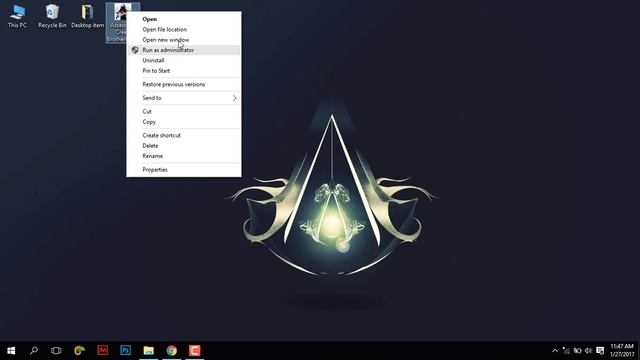Choose Copy in the context menu
The image size is (640, 360).
pos(183,122)
